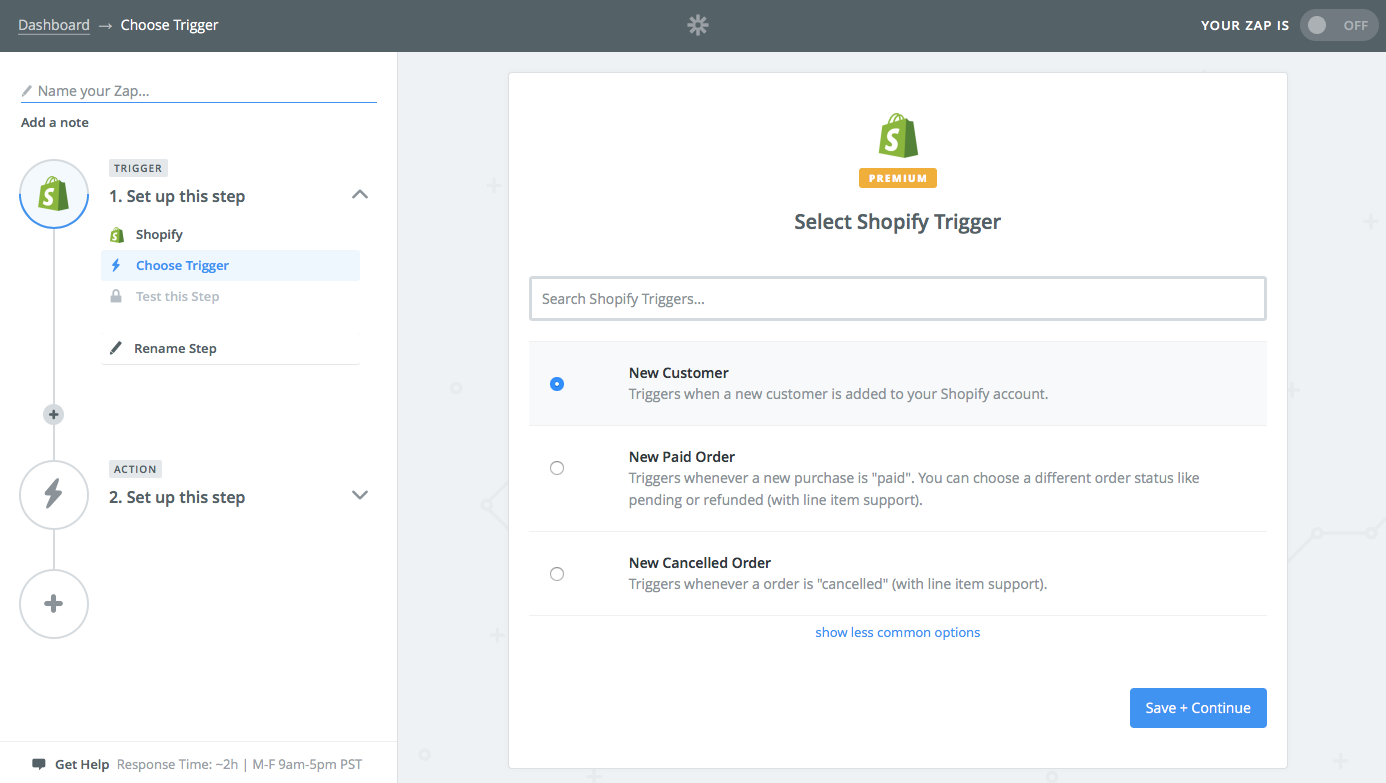Image resolution: width=1386 pixels, height=783 pixels.
Task: Click the pencil icon beside Name your Zap
Action: 27,91
